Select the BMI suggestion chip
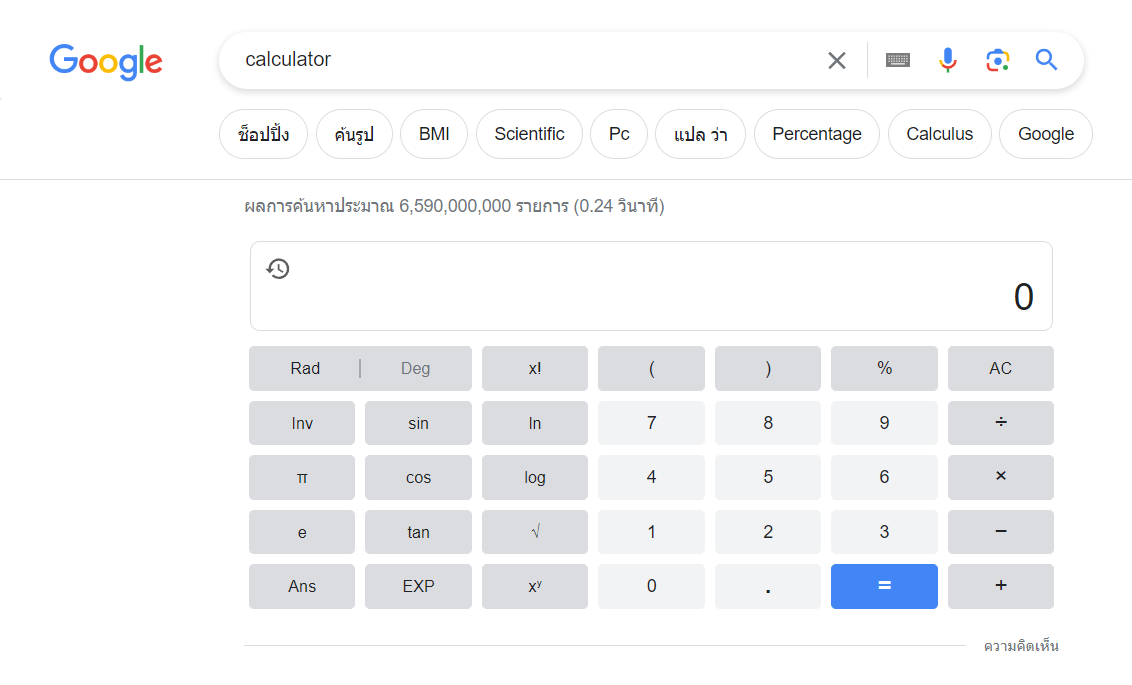 tap(434, 134)
